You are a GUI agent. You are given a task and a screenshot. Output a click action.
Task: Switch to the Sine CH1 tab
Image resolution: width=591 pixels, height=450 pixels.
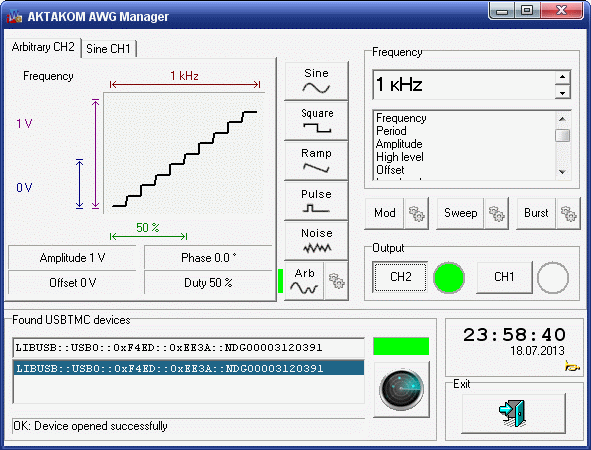coord(108,49)
